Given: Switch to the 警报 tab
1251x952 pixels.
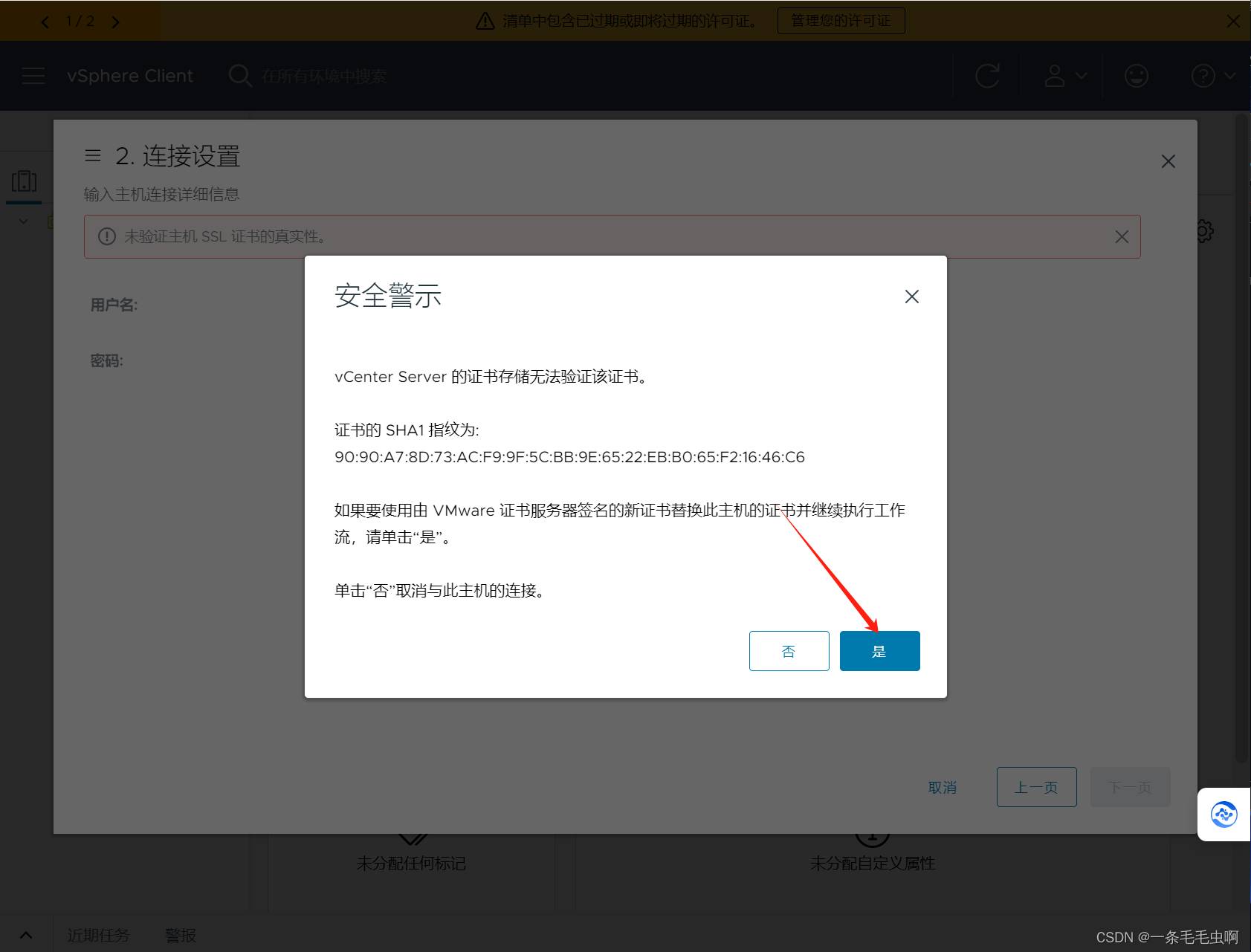Looking at the screenshot, I should tap(181, 935).
